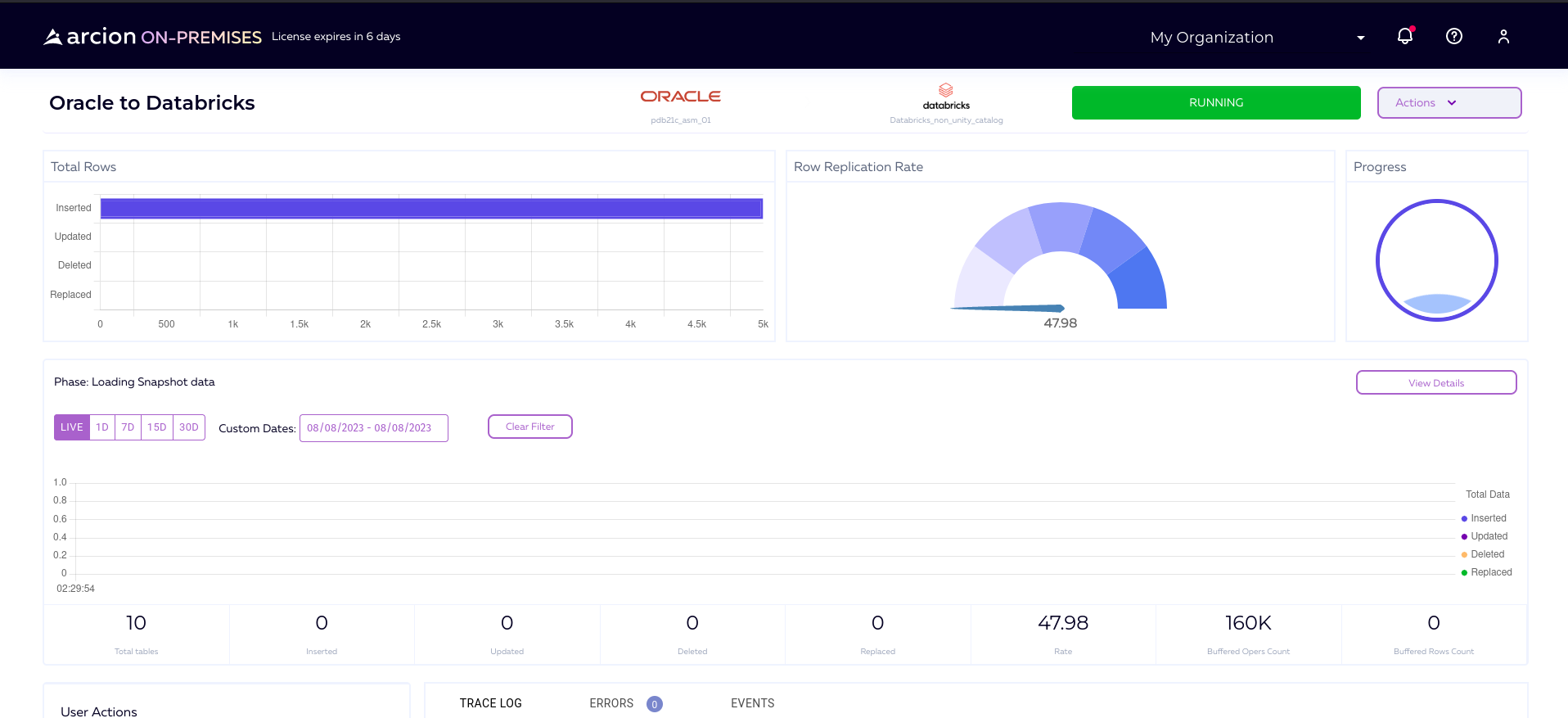Click the 'Phase: Loading Snapshot data' text

(x=134, y=382)
